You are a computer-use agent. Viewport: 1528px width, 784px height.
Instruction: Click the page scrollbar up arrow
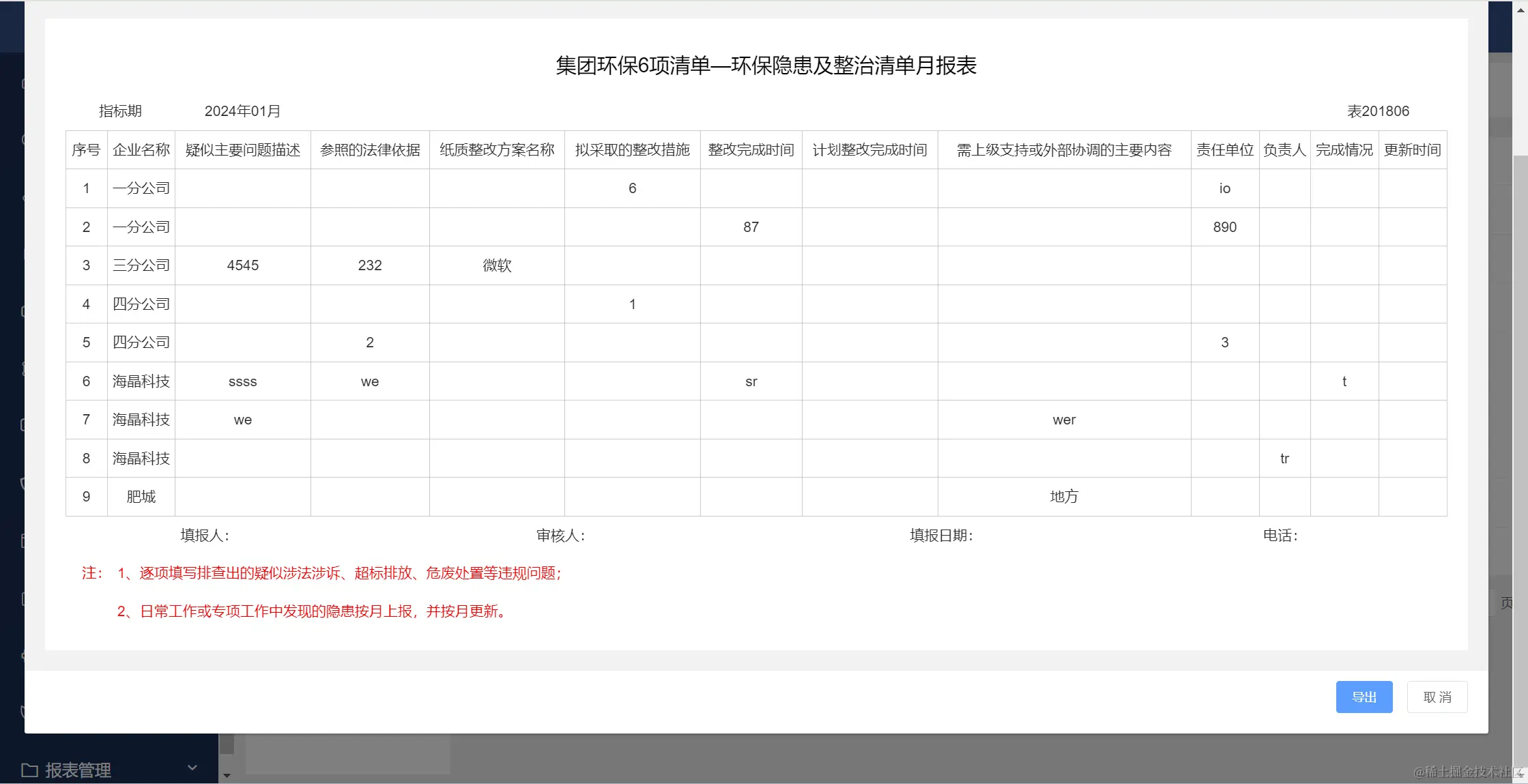(x=1520, y=11)
